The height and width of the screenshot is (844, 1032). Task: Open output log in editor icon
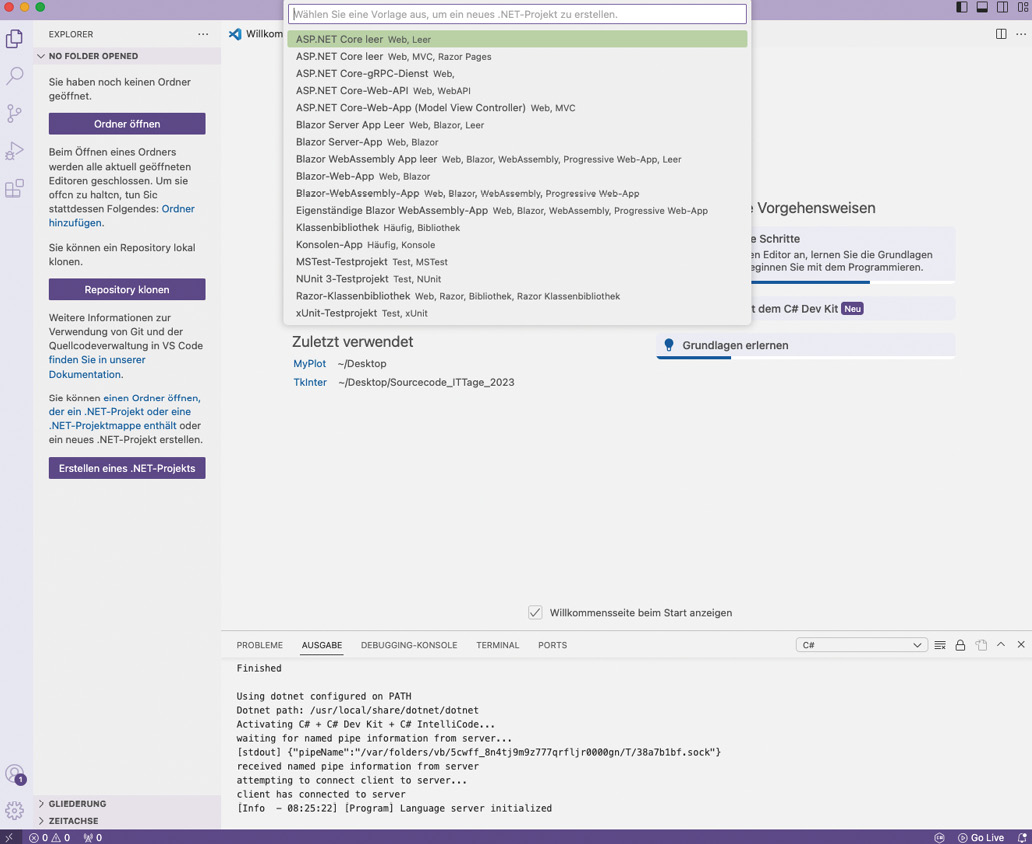(x=981, y=645)
